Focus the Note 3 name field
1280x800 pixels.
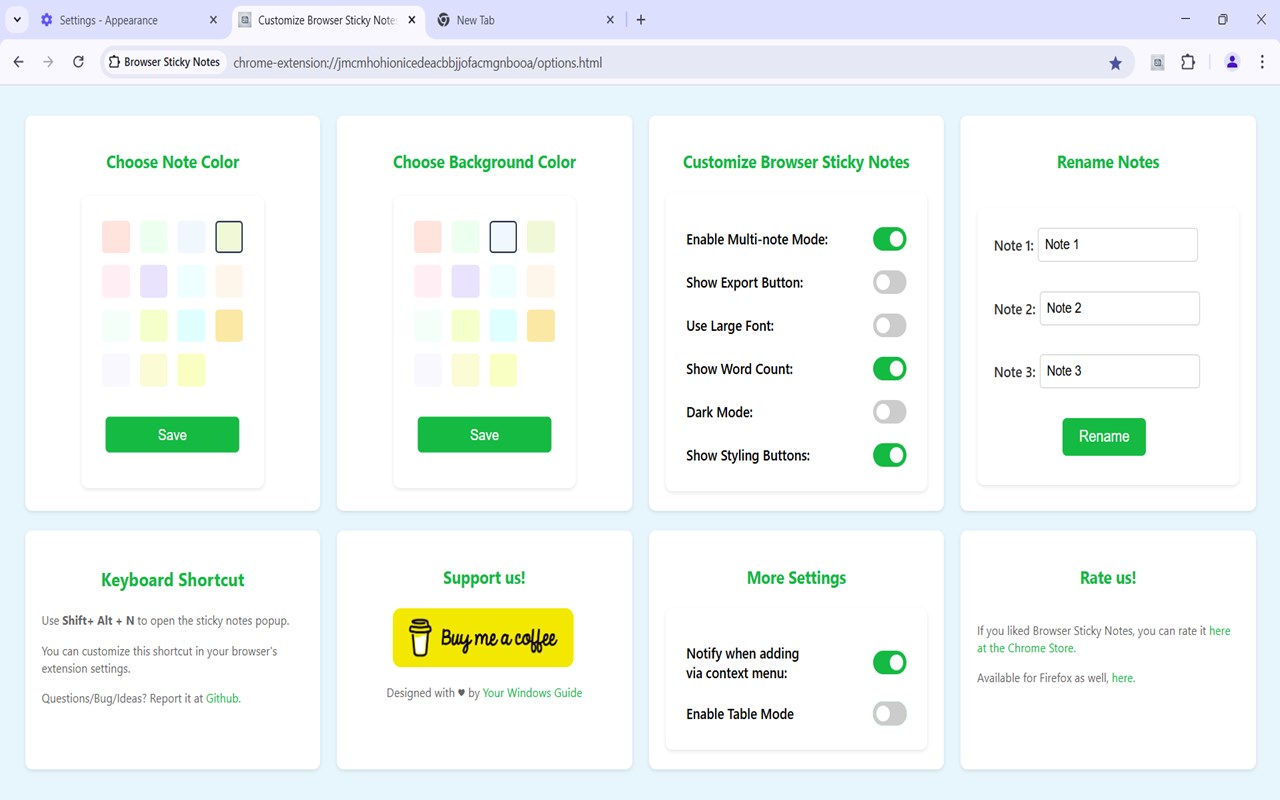click(x=1120, y=371)
